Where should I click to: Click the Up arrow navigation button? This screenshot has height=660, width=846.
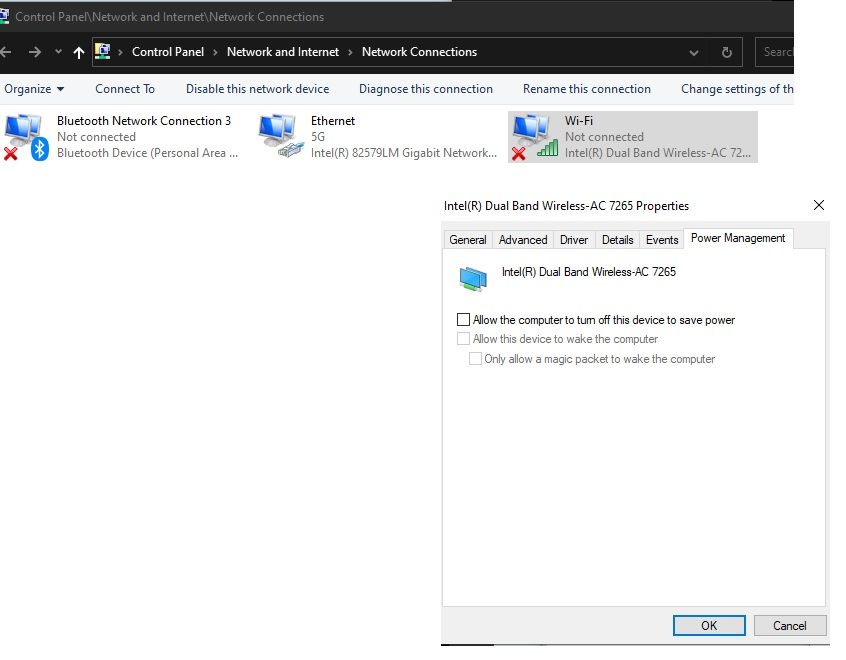[79, 52]
